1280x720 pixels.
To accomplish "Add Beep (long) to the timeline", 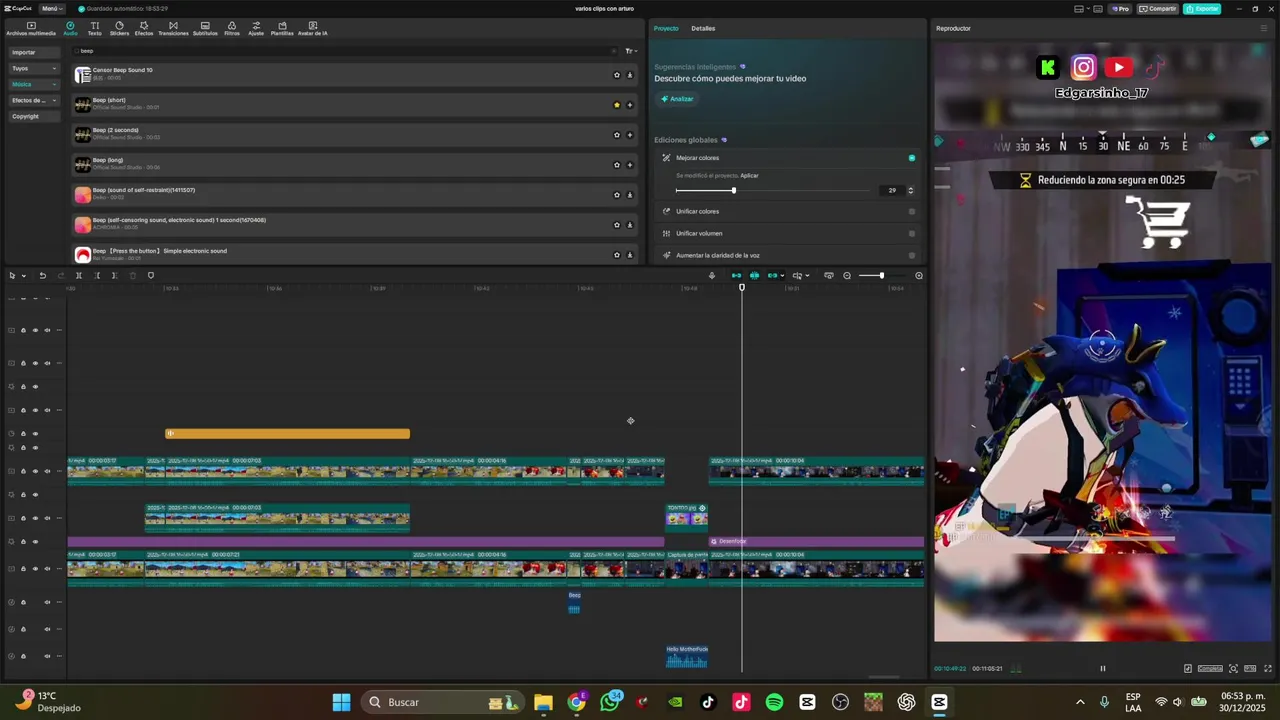I will click(x=629, y=165).
